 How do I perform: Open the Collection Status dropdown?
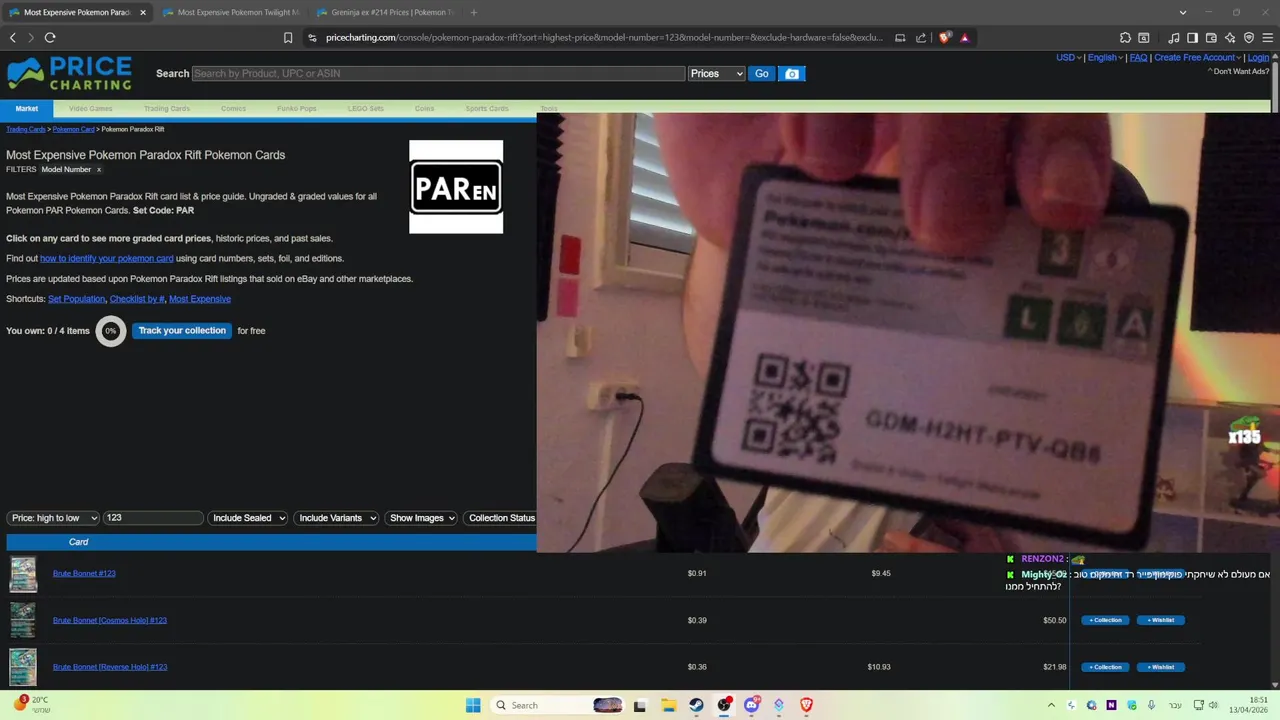pyautogui.click(x=500, y=518)
